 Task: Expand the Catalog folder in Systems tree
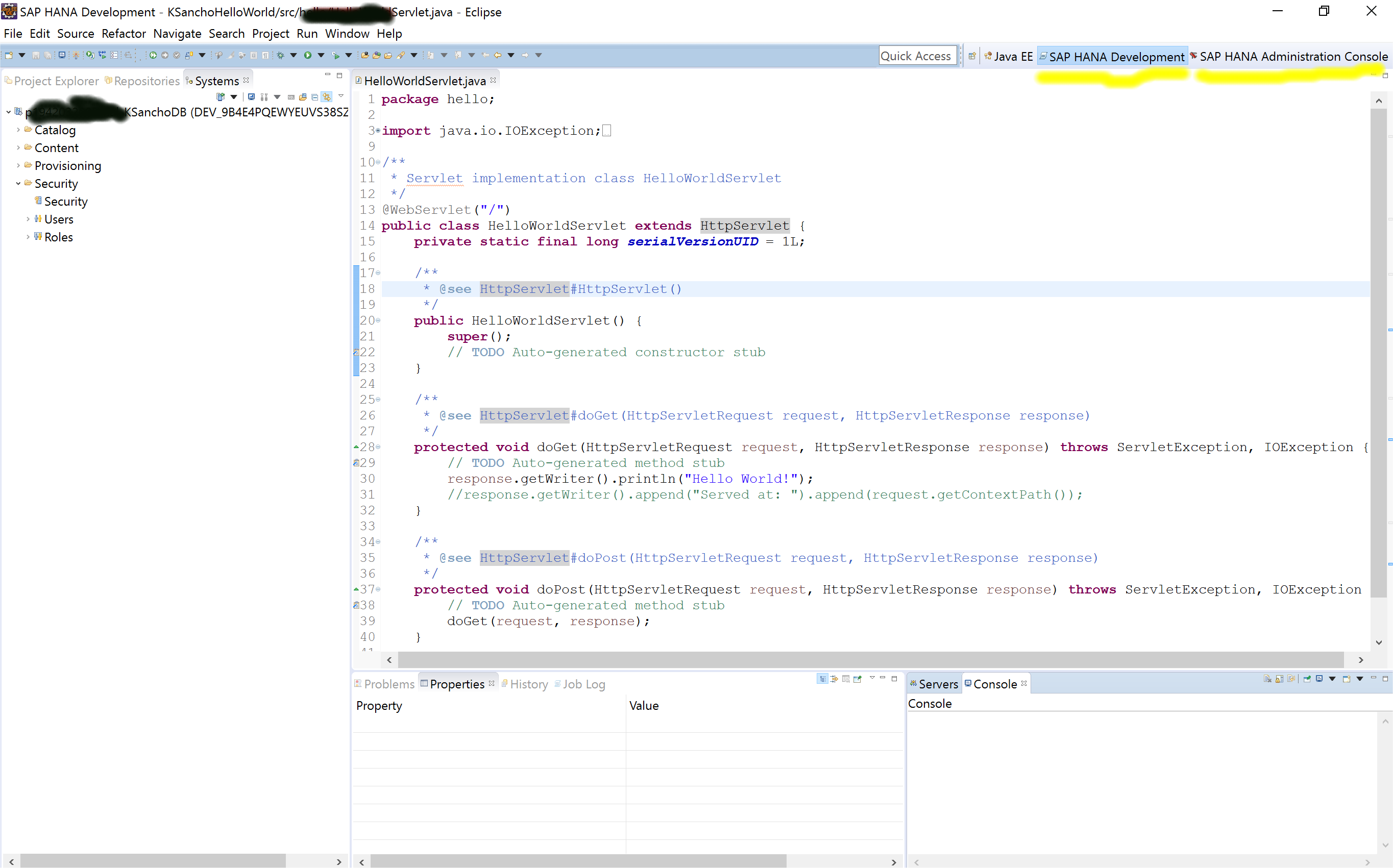coord(18,130)
